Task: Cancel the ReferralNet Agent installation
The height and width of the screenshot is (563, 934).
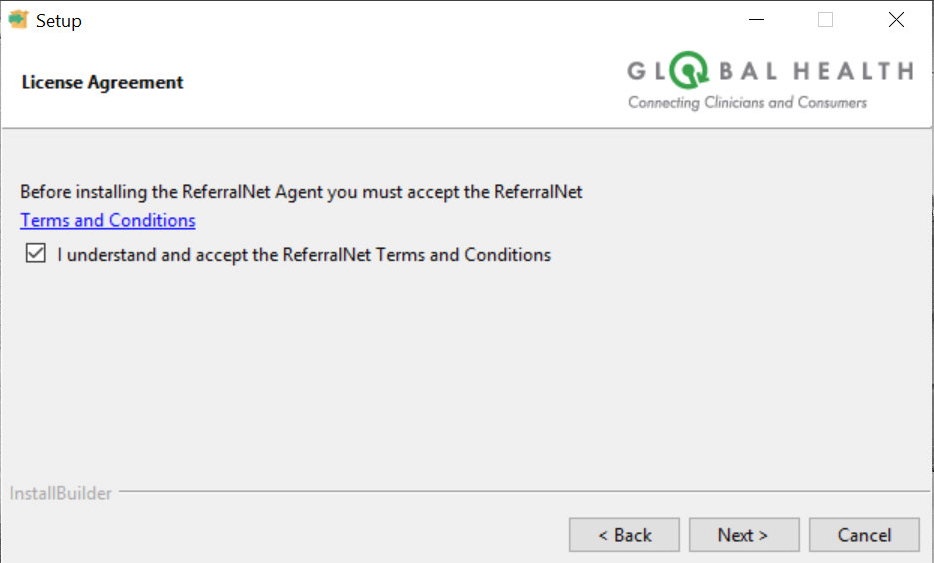Action: 864,535
